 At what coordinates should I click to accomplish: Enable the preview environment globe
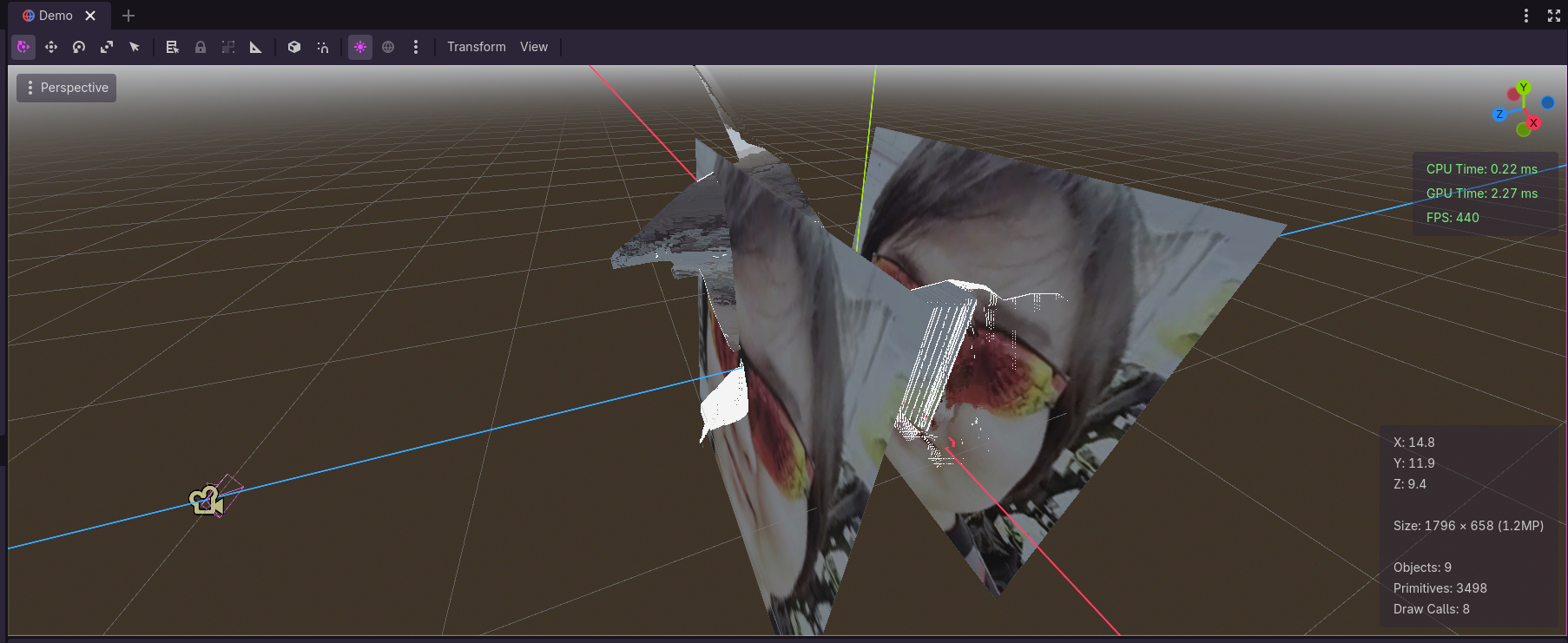coord(388,47)
